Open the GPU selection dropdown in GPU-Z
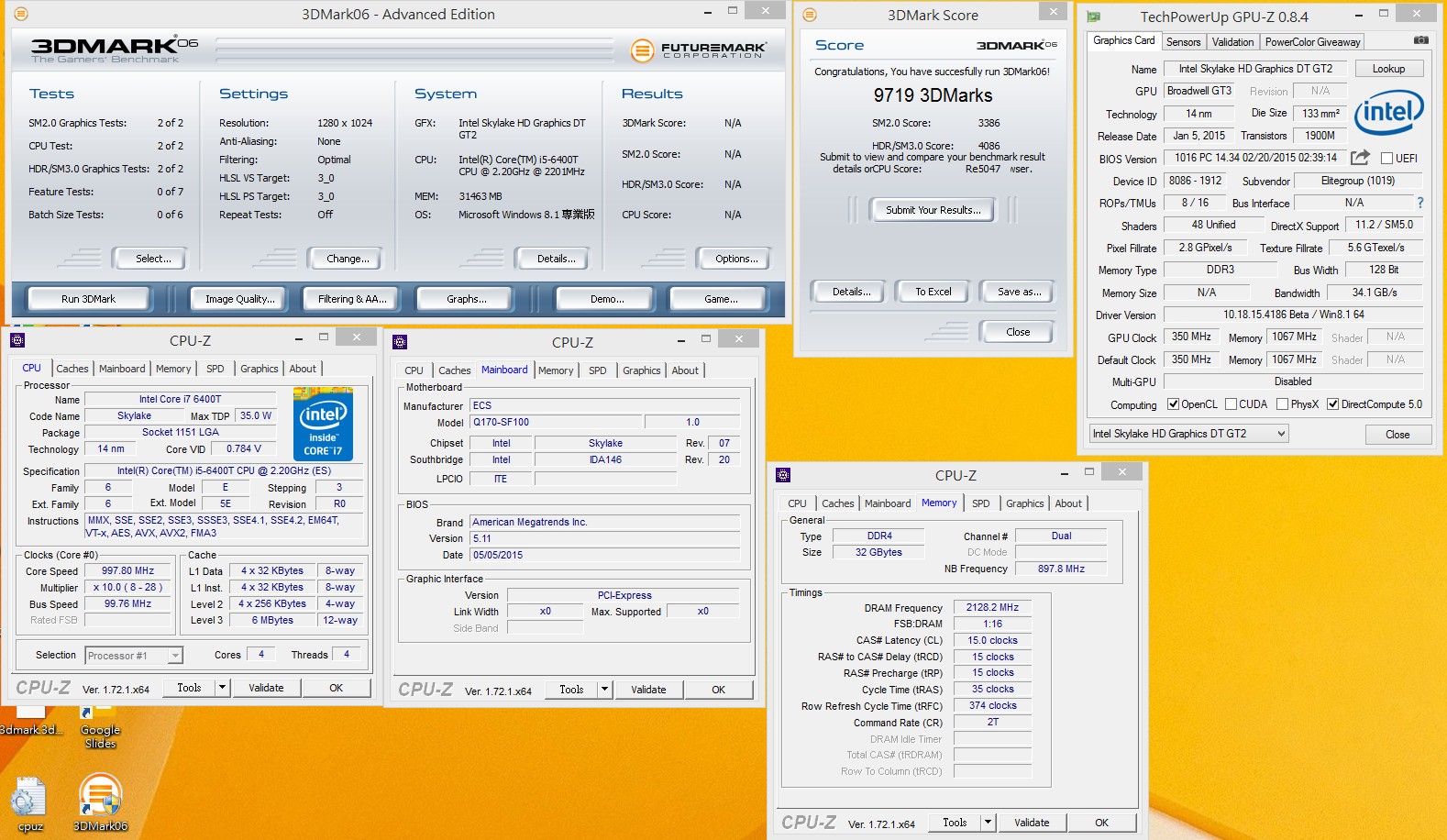Screen dimensions: 1447x840 tap(1188, 434)
